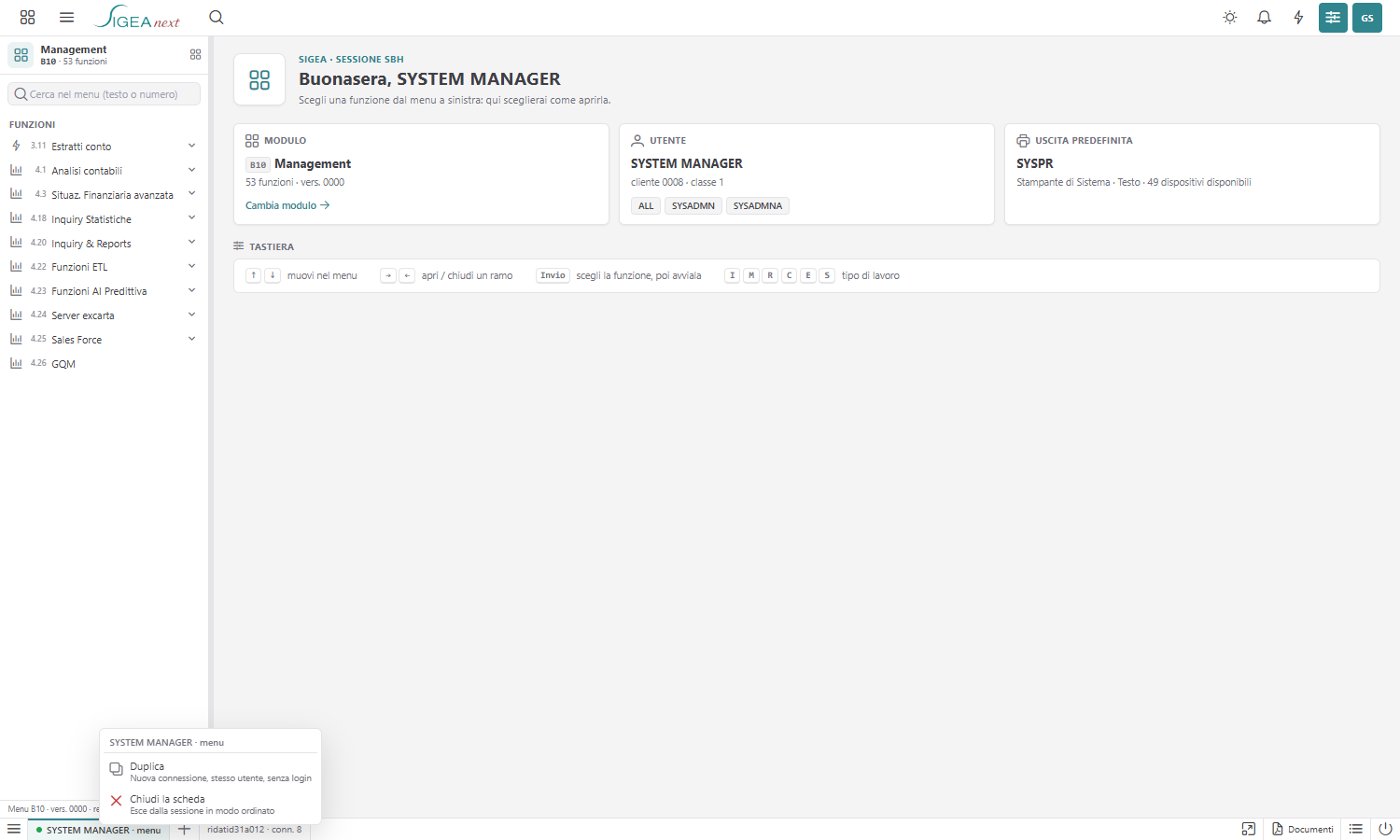This screenshot has width=1400, height=840.
Task: Click the expand window icon in the bottom bar
Action: click(1249, 829)
